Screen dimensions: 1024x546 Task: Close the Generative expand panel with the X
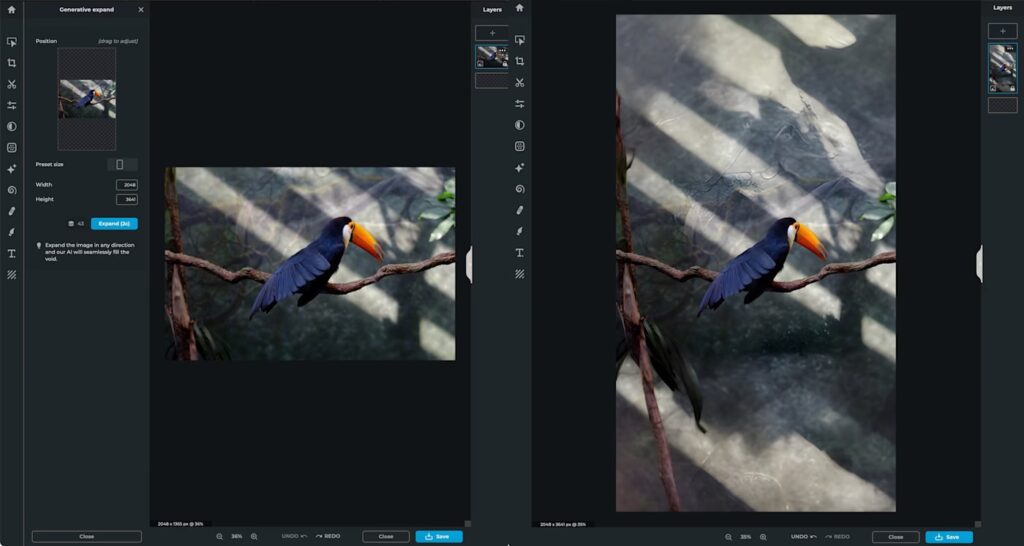[x=140, y=9]
